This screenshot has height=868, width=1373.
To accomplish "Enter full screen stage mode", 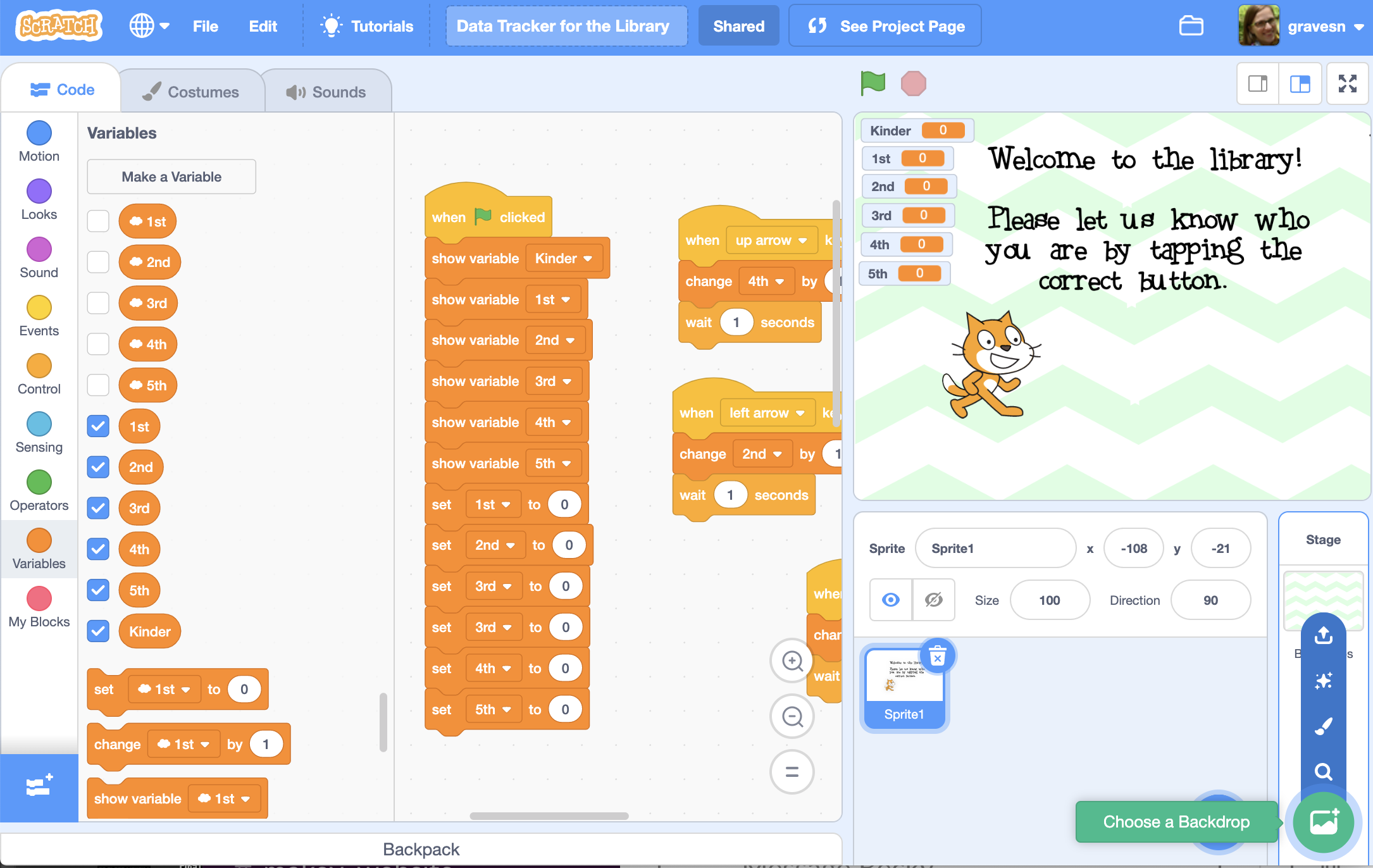I will pos(1348,83).
